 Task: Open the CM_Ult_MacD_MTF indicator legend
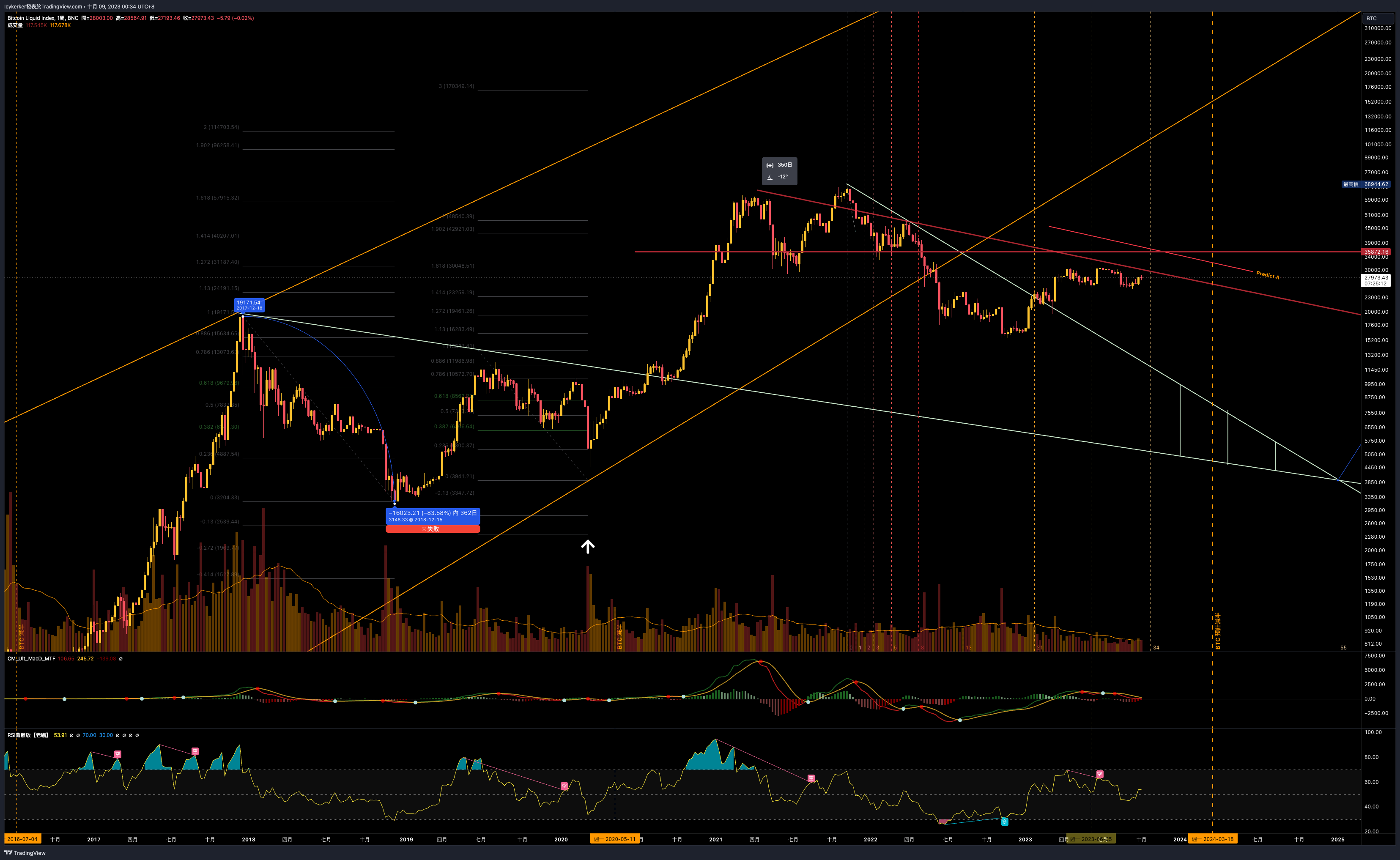[x=31, y=659]
